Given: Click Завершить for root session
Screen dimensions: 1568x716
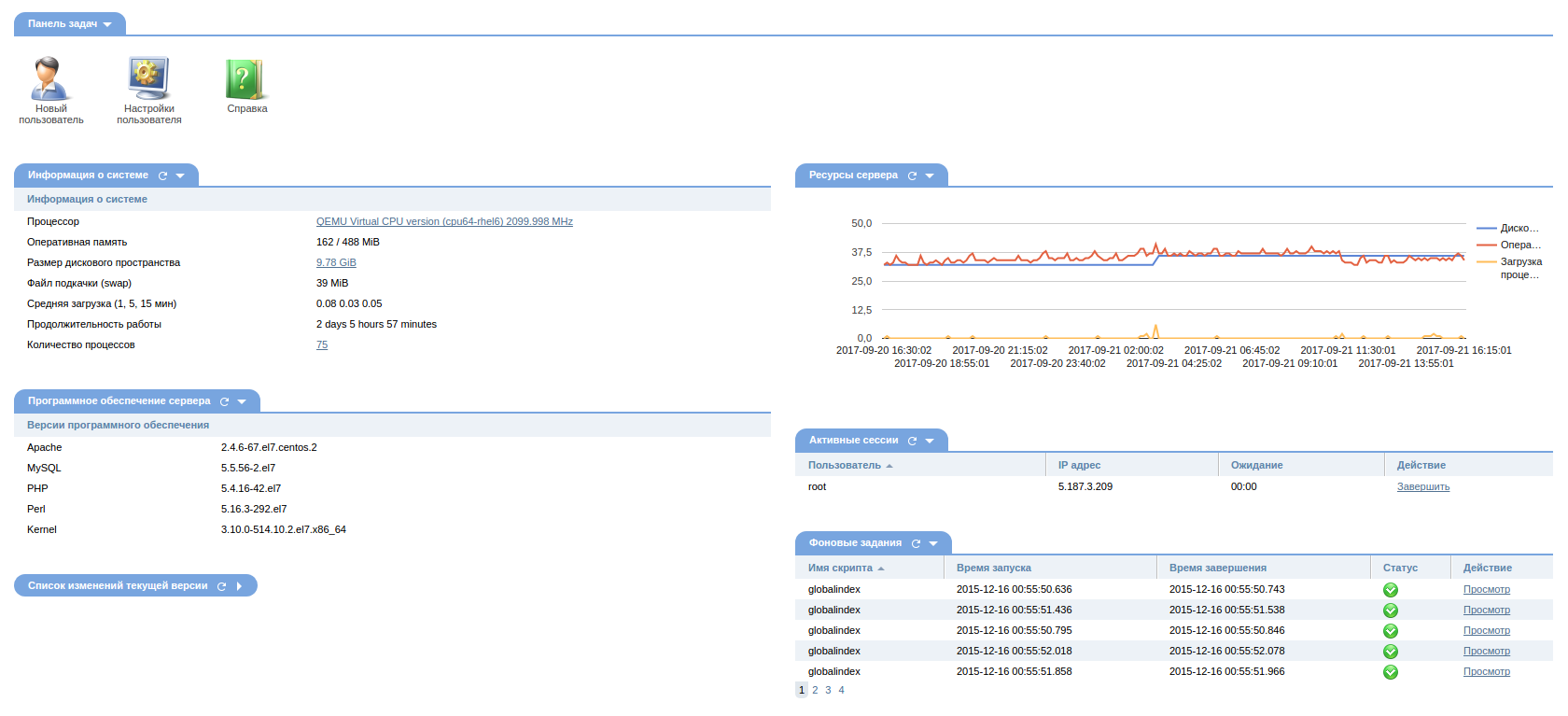Looking at the screenshot, I should click(x=1423, y=487).
